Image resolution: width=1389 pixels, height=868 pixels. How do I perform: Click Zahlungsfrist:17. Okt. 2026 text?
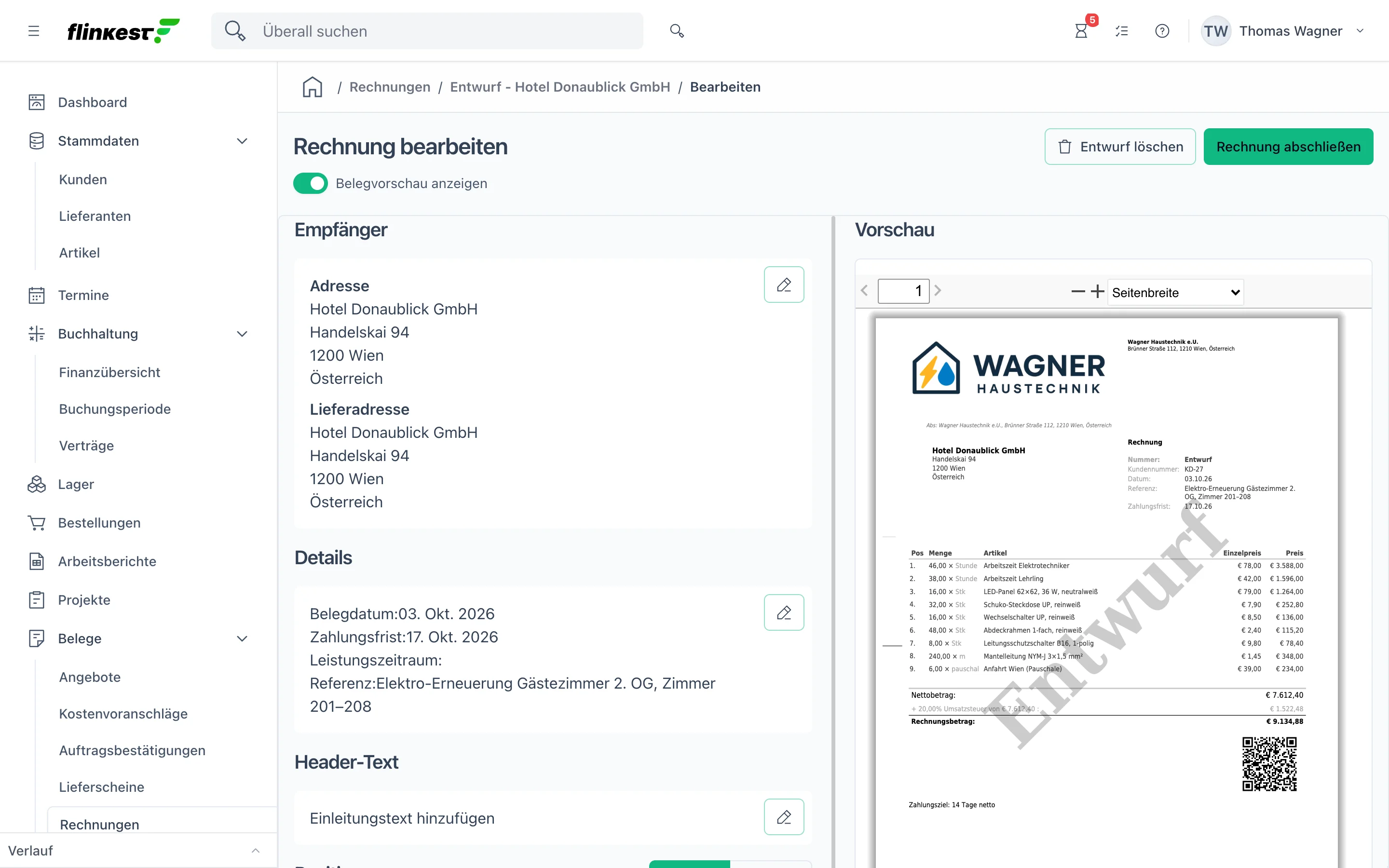404,637
